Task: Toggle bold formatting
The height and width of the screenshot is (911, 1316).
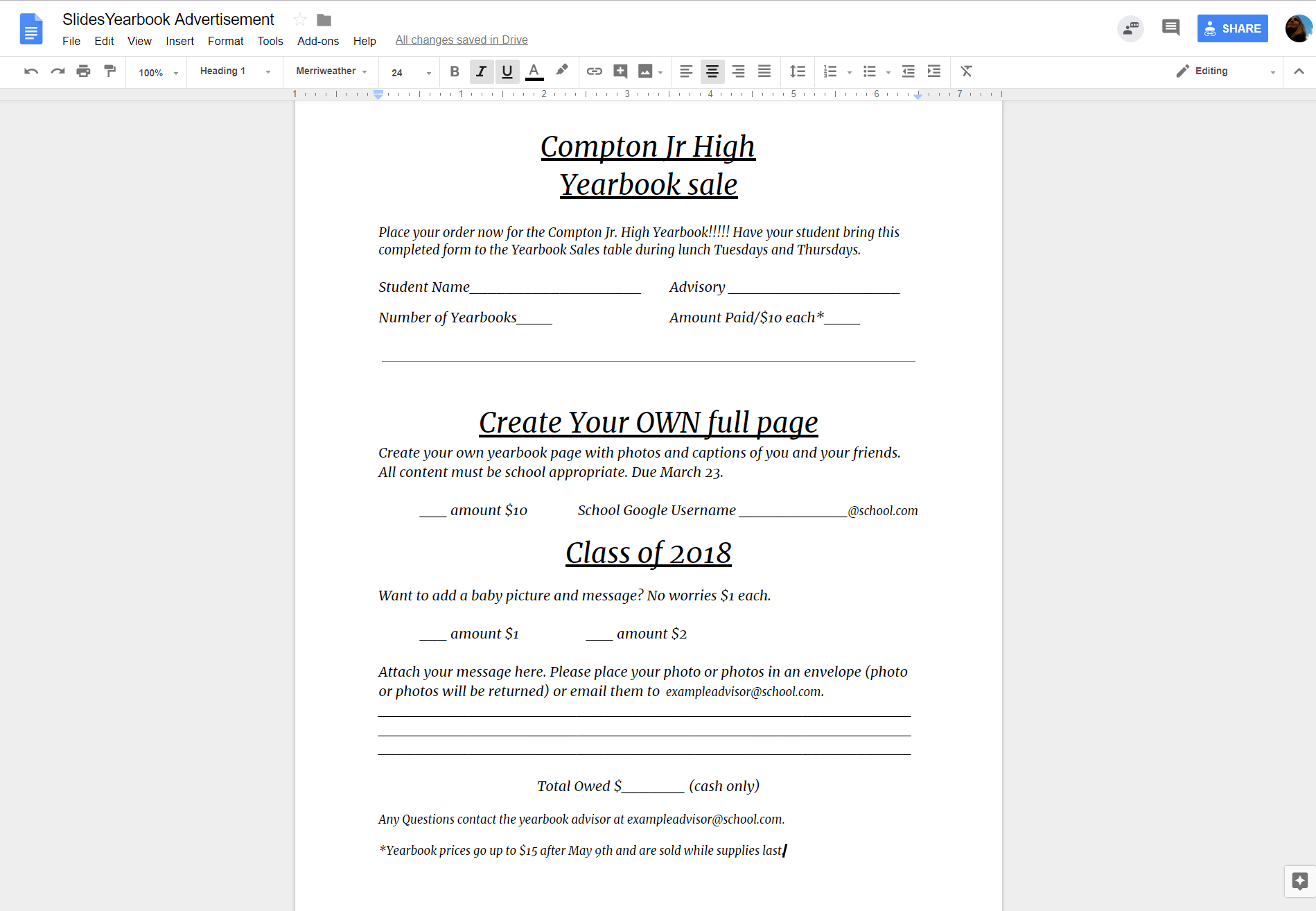Action: pyautogui.click(x=455, y=71)
